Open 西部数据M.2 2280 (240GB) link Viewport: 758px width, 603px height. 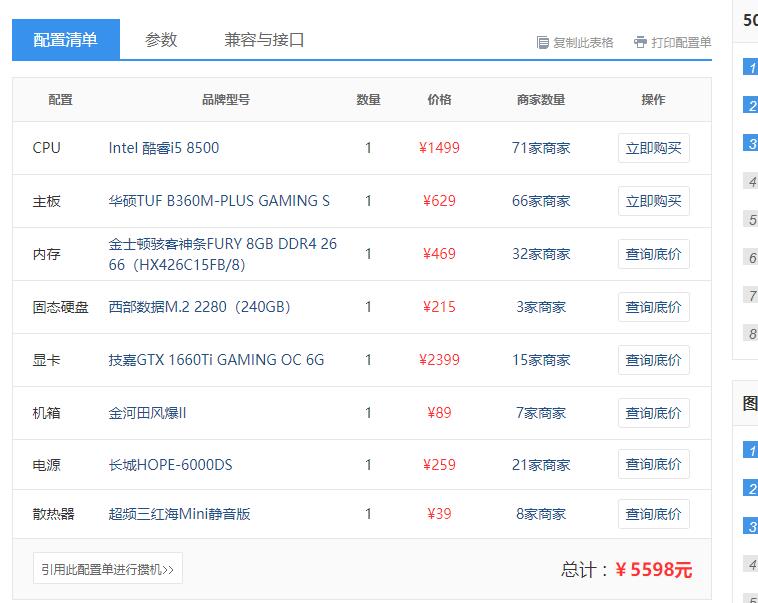tap(199, 307)
